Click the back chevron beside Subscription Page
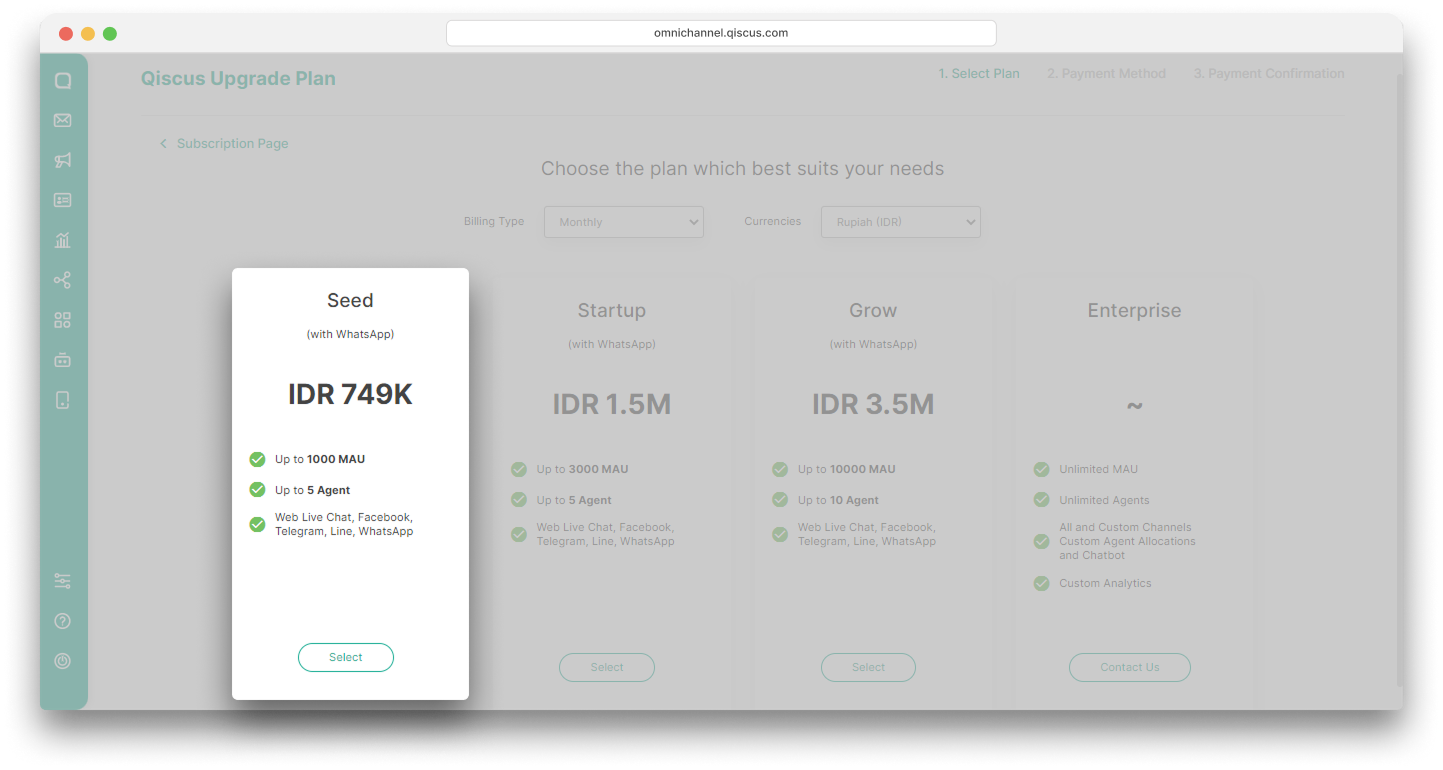Image resolution: width=1443 pixels, height=770 pixels. click(163, 144)
